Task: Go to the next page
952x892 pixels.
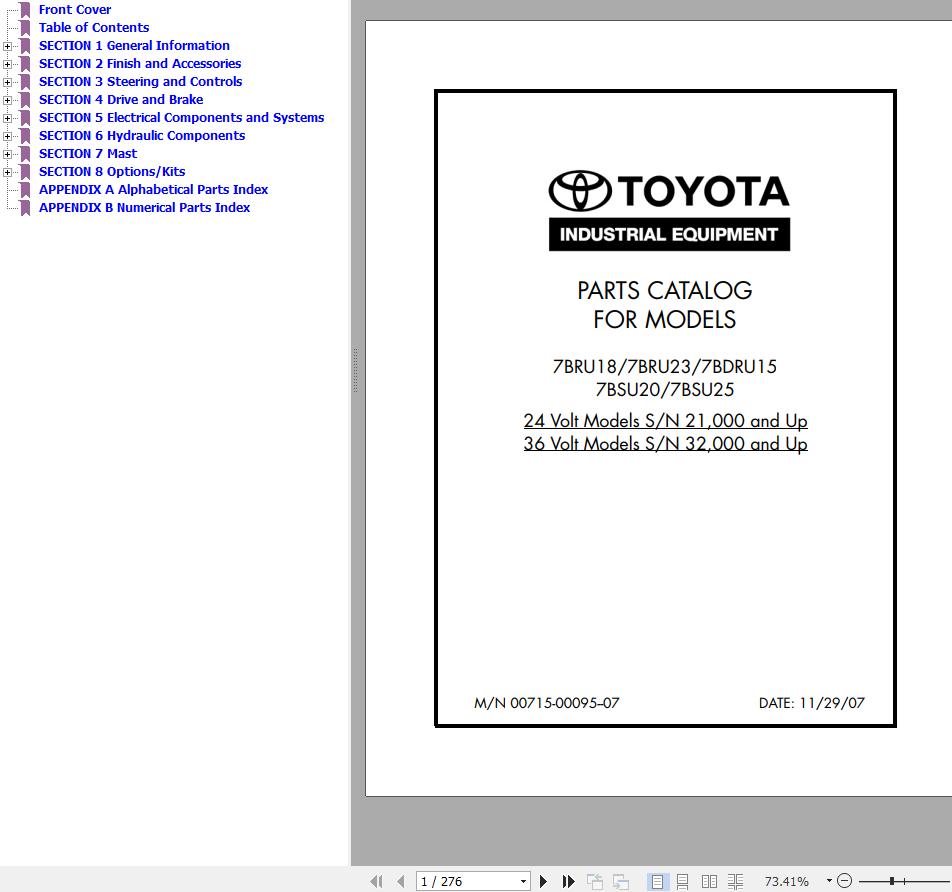Action: point(543,881)
